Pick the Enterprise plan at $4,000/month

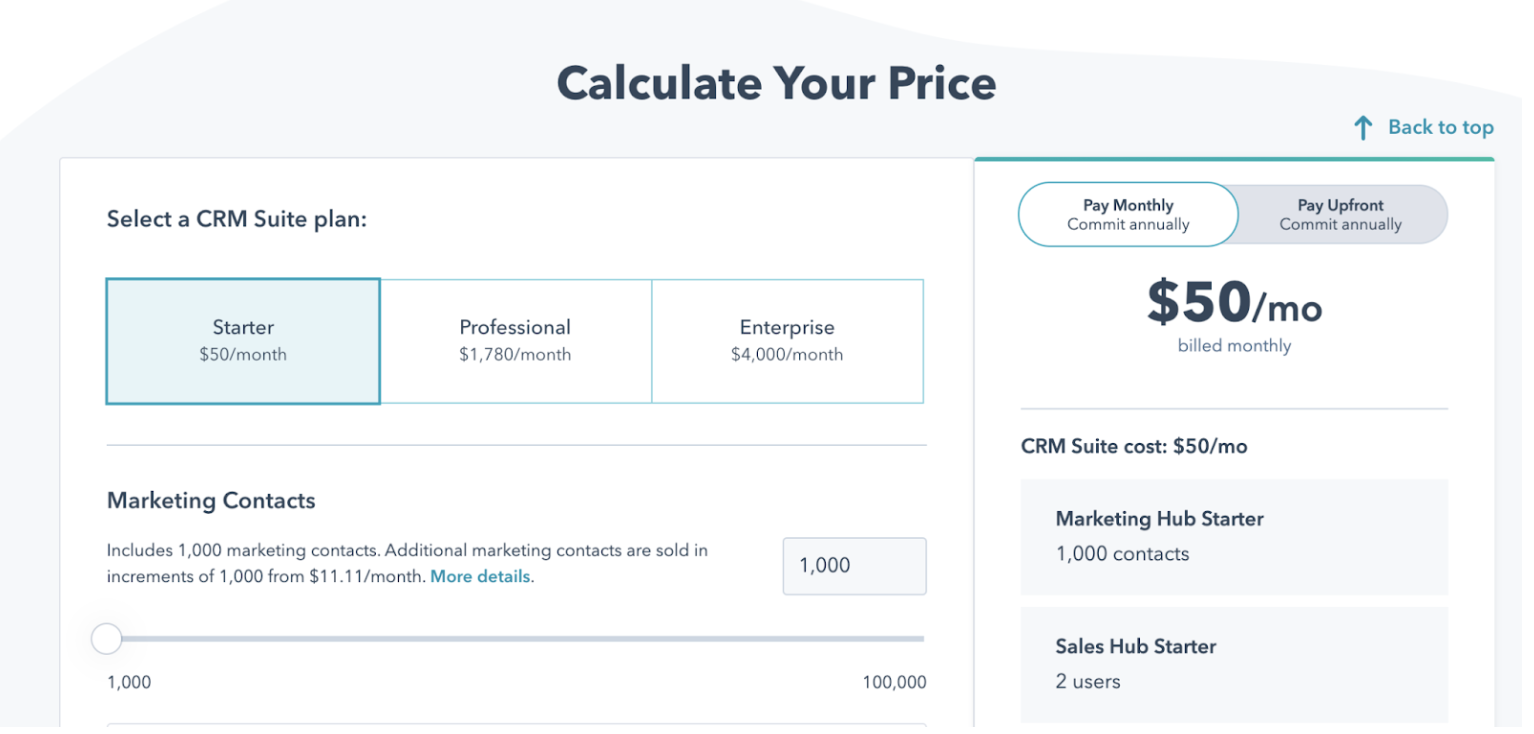(x=787, y=341)
